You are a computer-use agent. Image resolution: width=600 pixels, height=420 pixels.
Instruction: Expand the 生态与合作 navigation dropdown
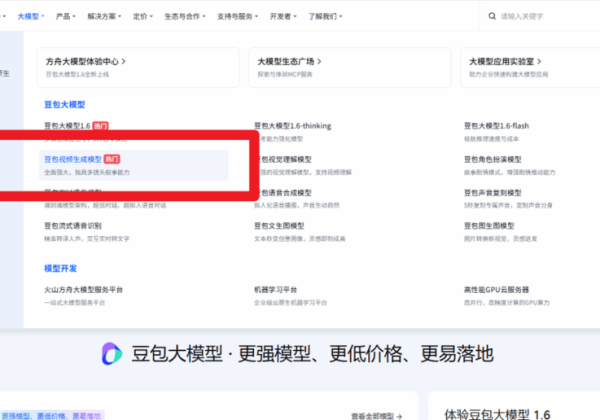coord(185,16)
